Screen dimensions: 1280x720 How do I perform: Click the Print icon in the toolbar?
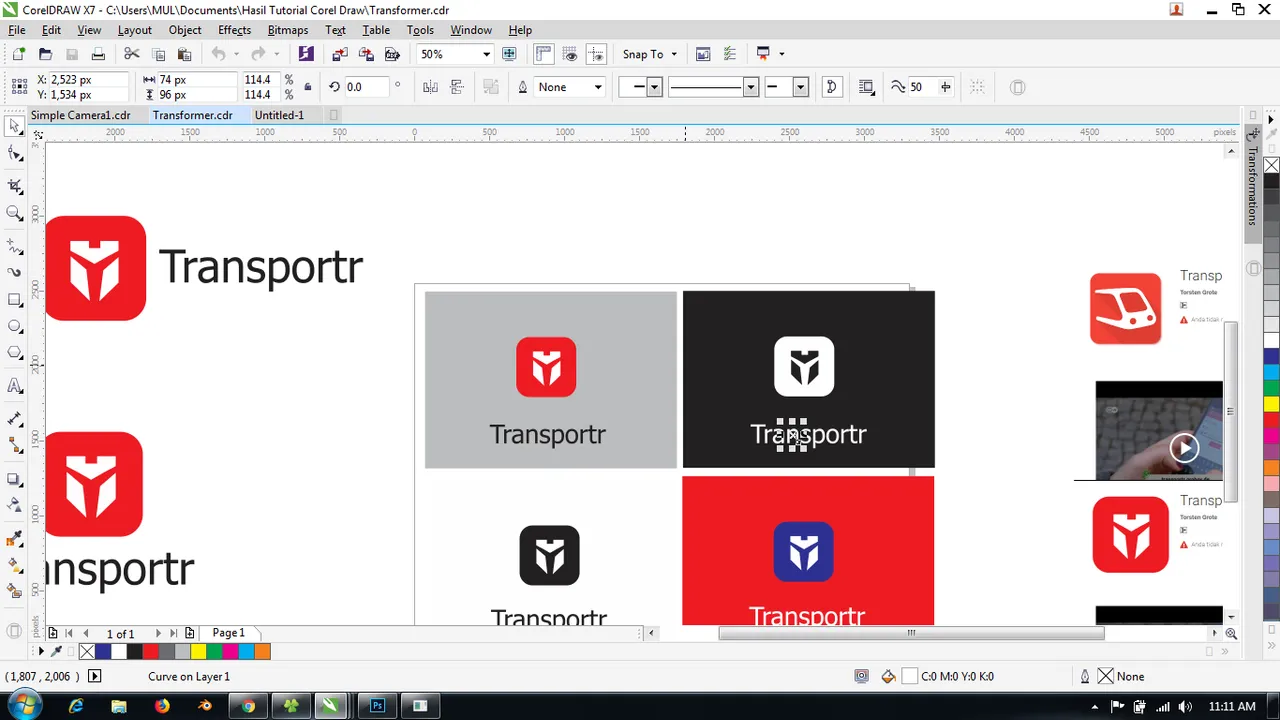pos(98,54)
